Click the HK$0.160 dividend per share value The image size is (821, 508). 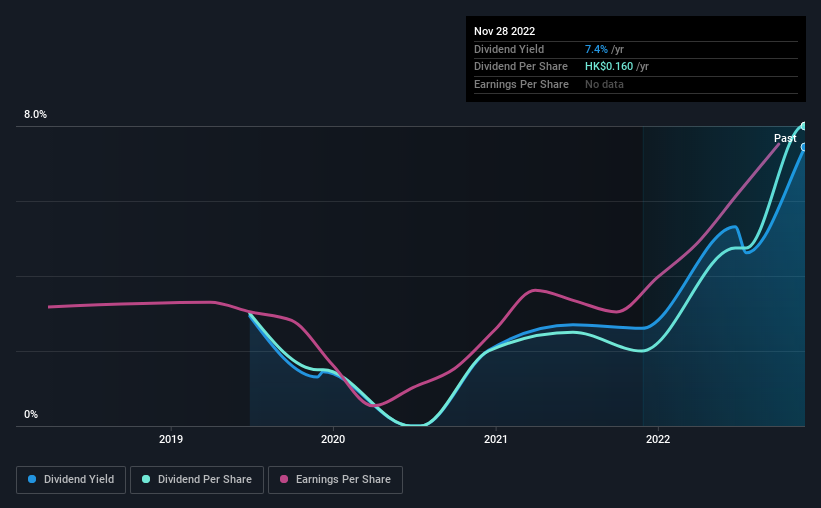click(x=609, y=67)
